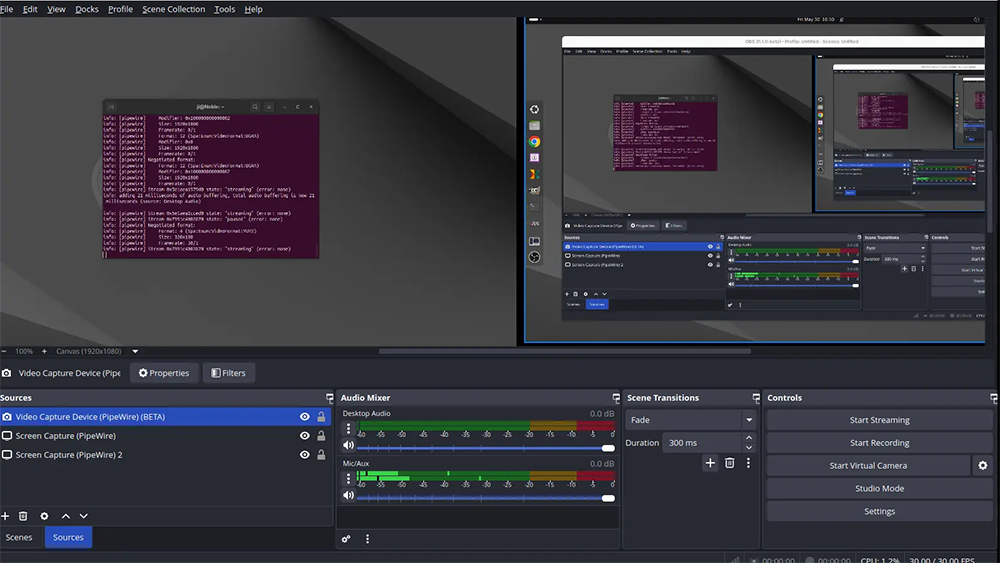This screenshot has width=1000, height=563.
Task: Click the 100% zoom level text
Action: click(x=24, y=351)
